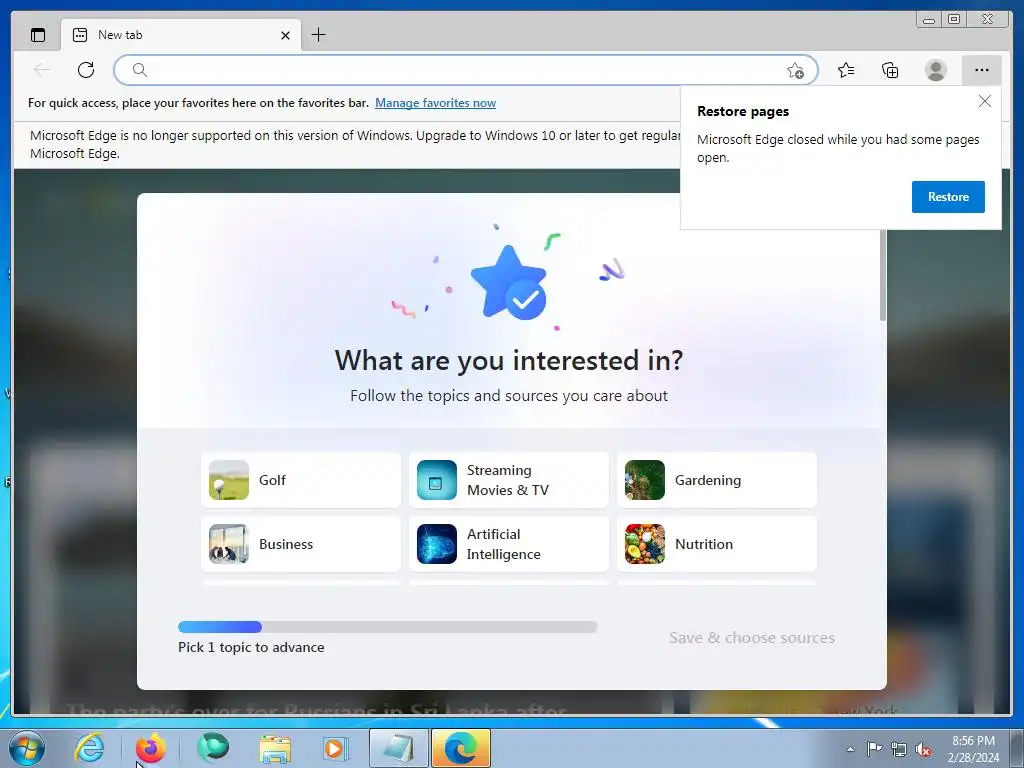The width and height of the screenshot is (1024, 768).
Task: Click the muted volume tray icon
Action: click(923, 750)
